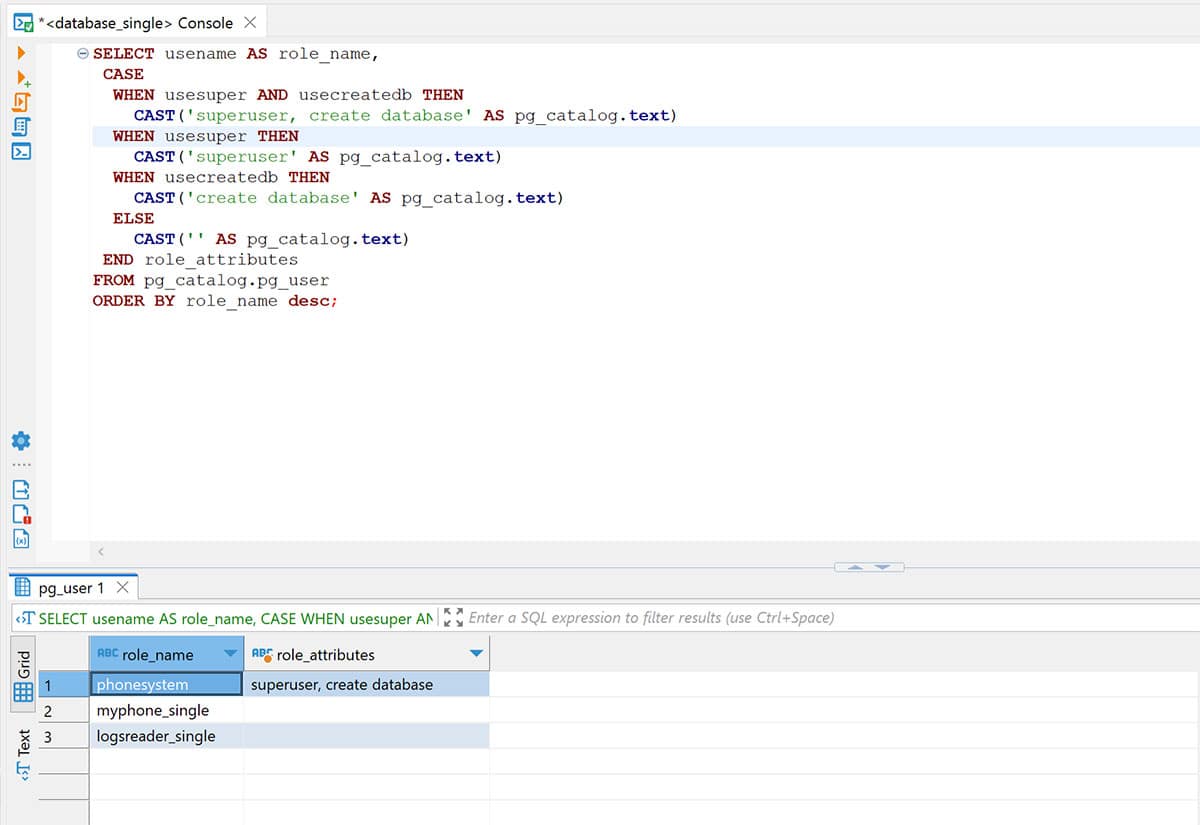Open role_name column filter dropdown
The image size is (1200, 825).
(x=231, y=655)
